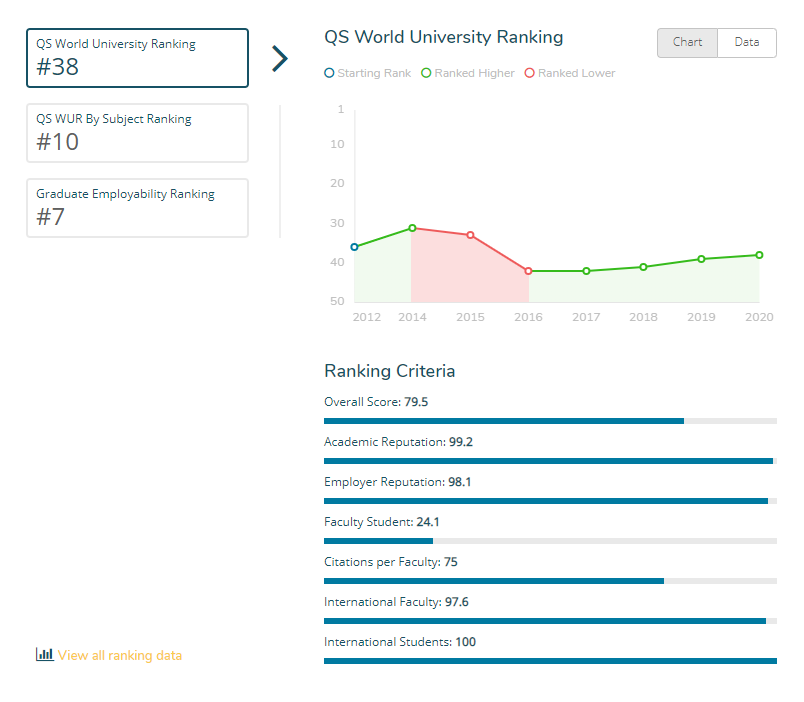Click the Starting Rank legend label
Image resolution: width=804 pixels, height=702 pixels.
point(374,73)
